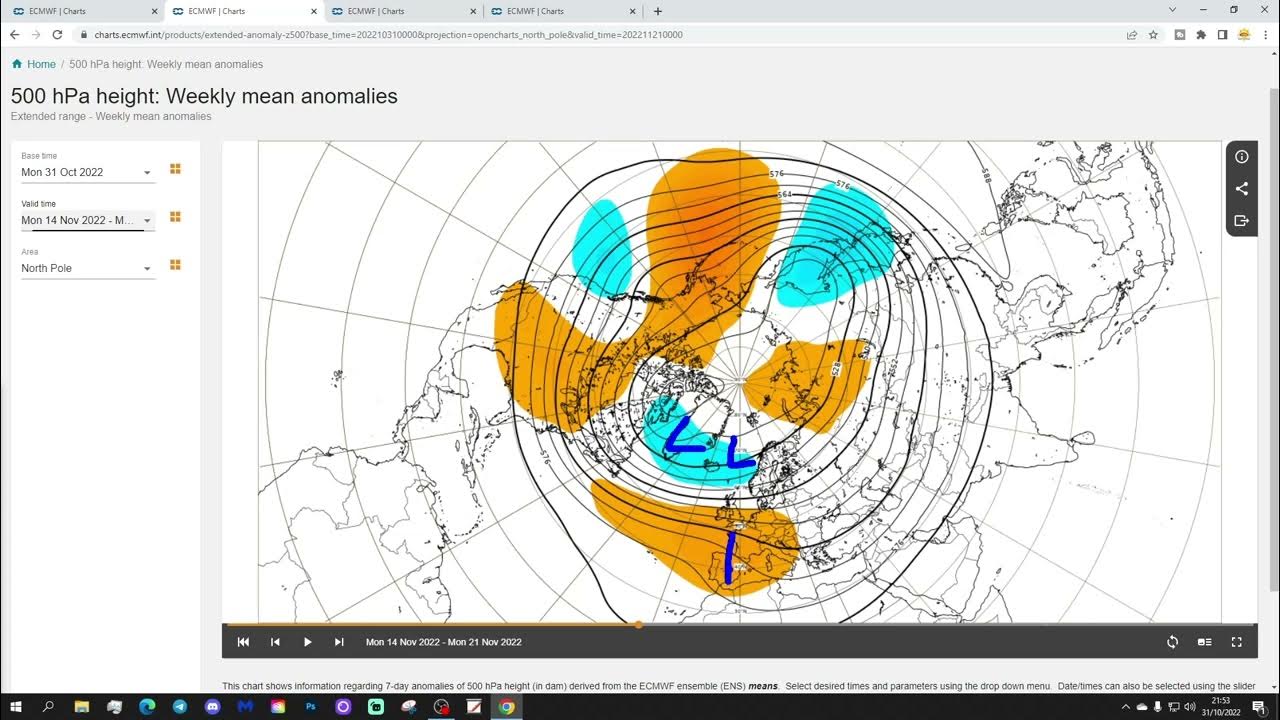Click the Home breadcrumb link
This screenshot has height=720, width=1280.
coord(34,64)
